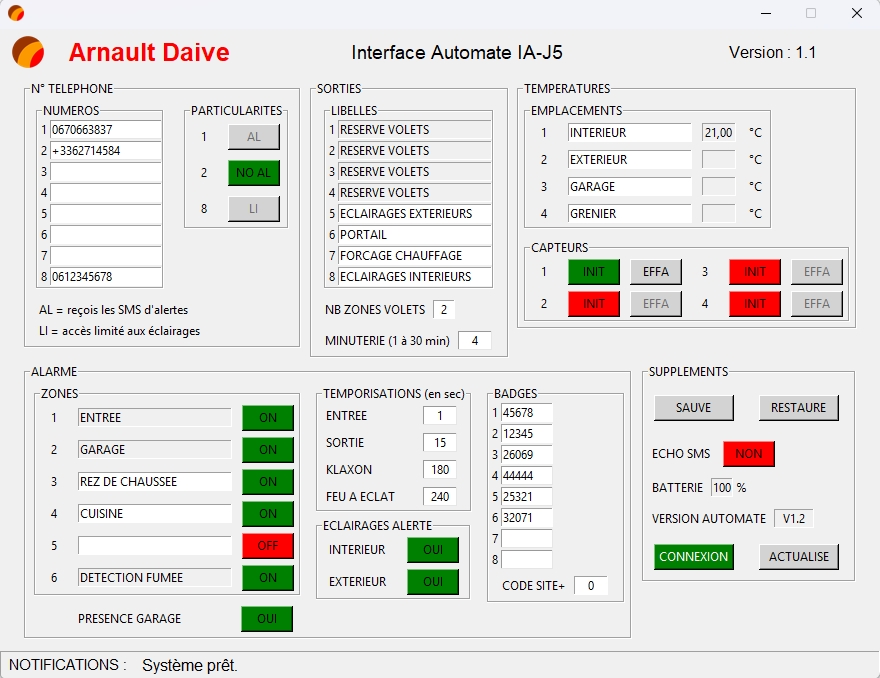Toggle PRESENCE GARAGE OUI button
880x678 pixels.
click(267, 619)
